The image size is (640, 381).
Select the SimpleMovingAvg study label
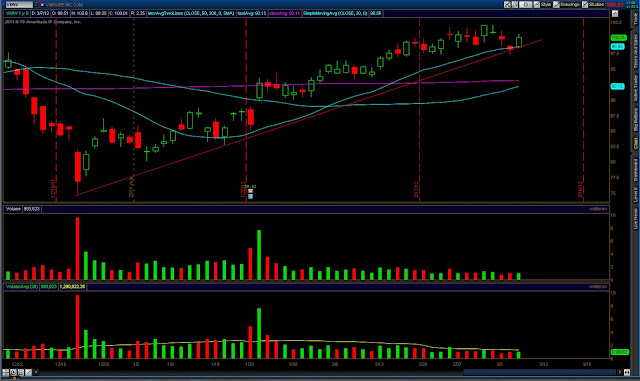[x=335, y=13]
